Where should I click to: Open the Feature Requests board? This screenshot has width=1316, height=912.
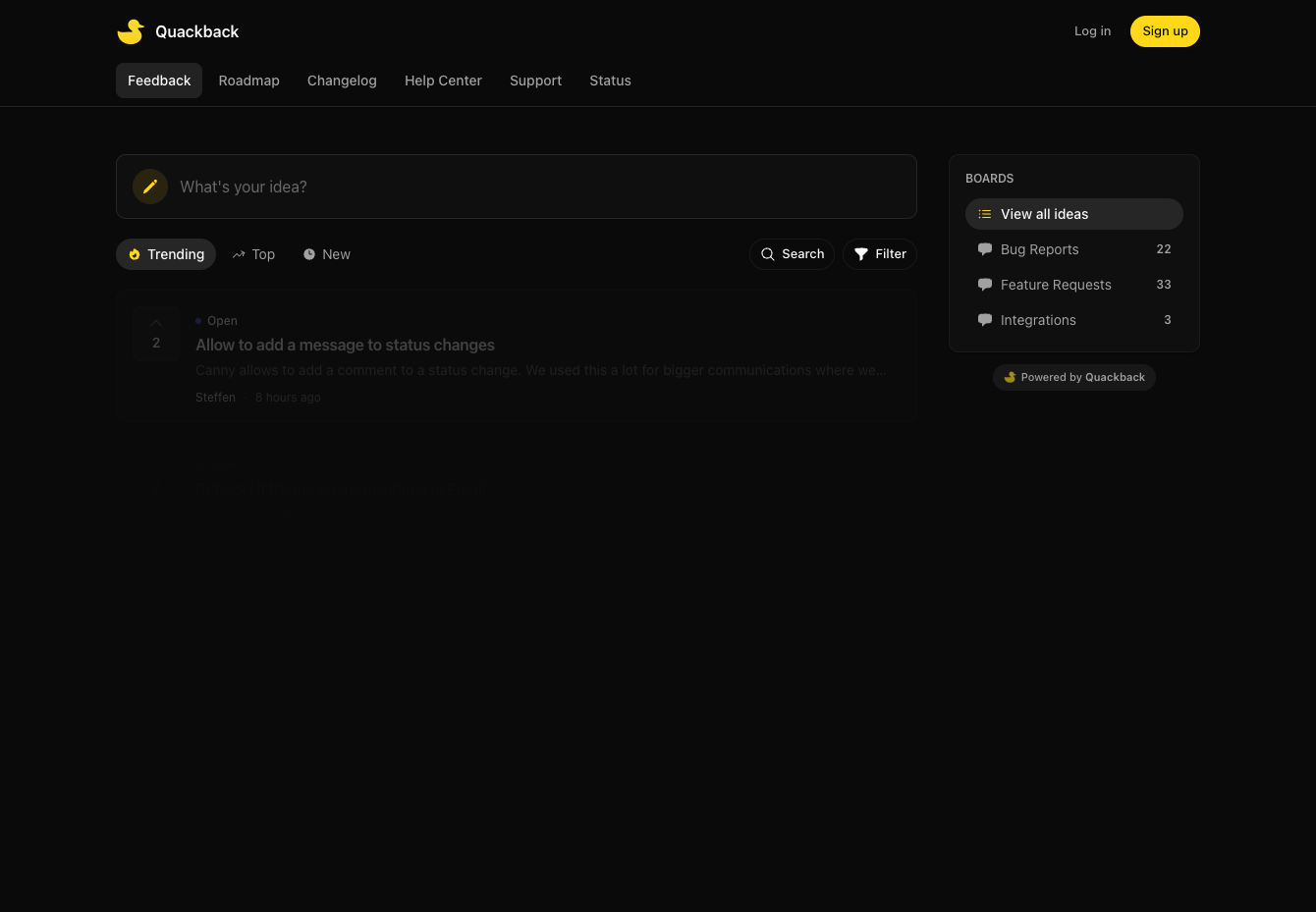click(1074, 285)
